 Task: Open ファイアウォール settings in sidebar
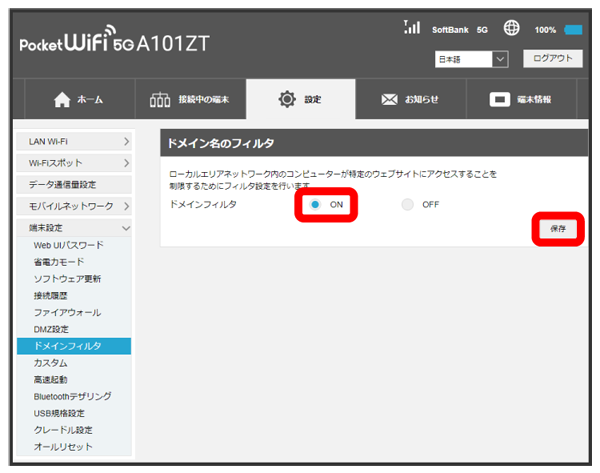point(66,313)
